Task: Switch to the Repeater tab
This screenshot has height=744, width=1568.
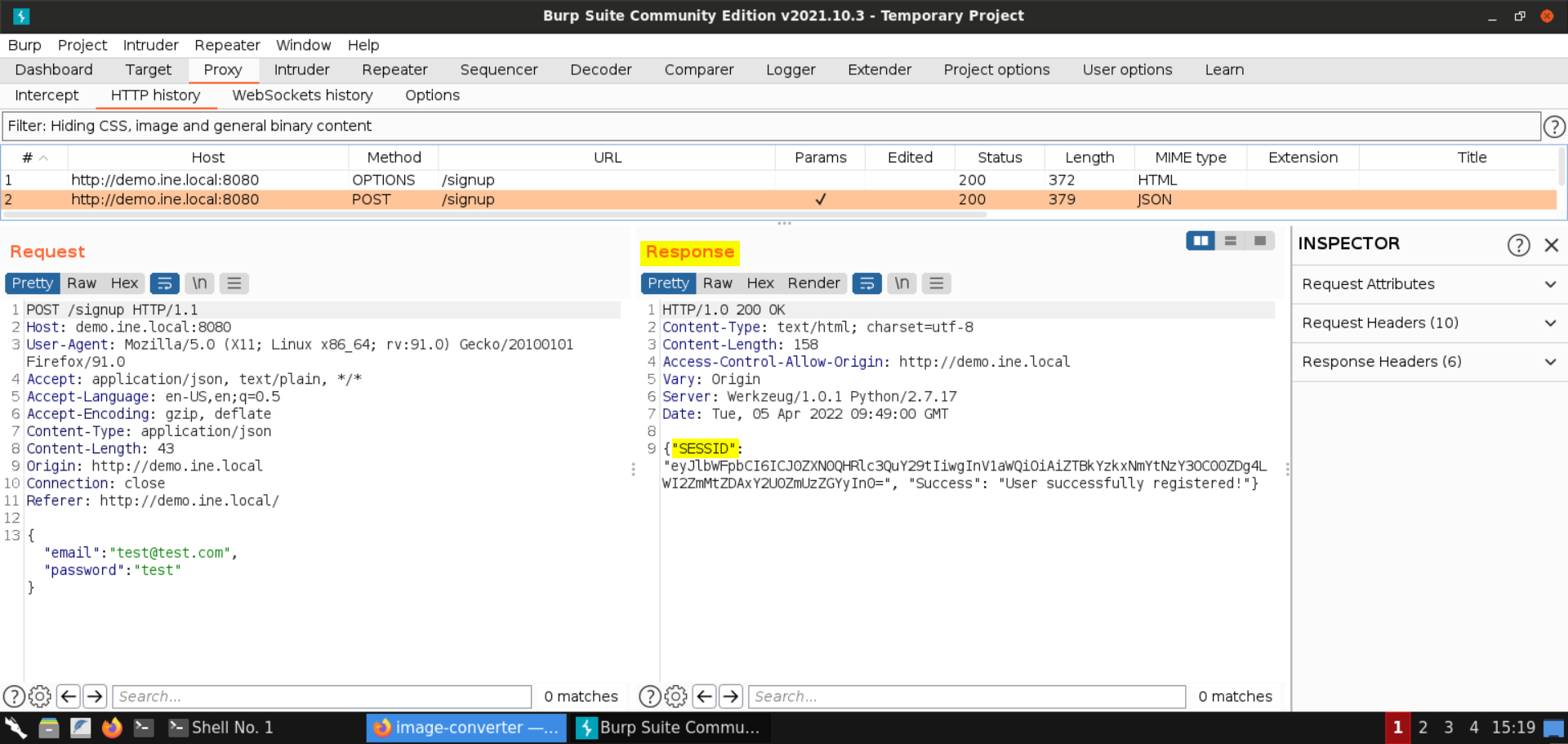Action: [394, 70]
